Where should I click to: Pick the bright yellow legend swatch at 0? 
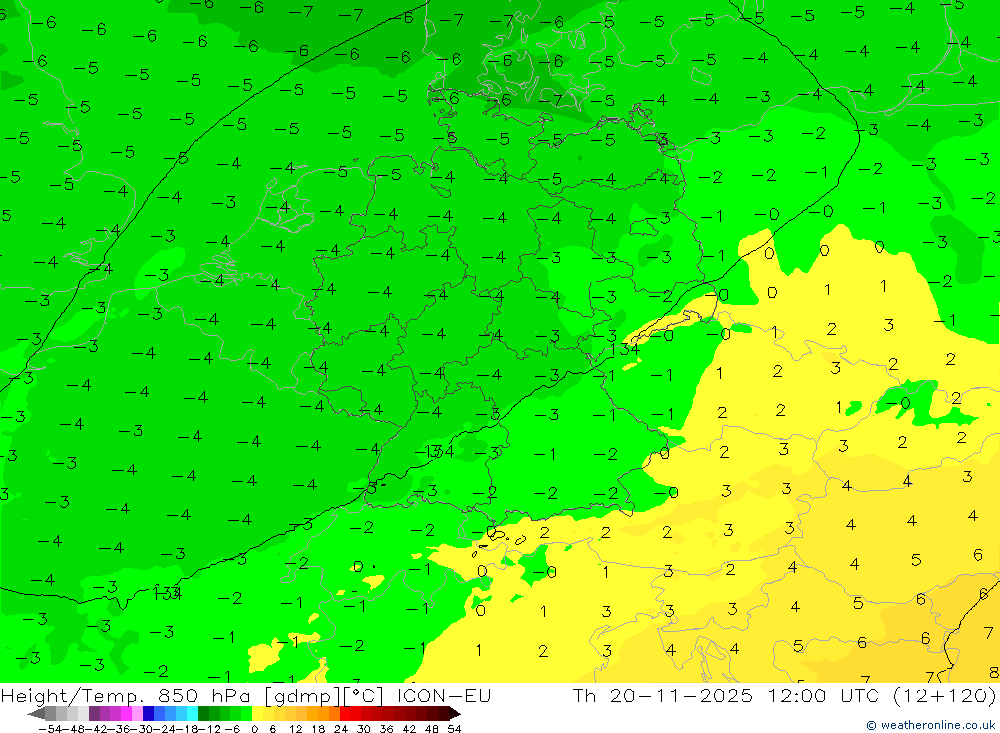pyautogui.click(x=258, y=714)
